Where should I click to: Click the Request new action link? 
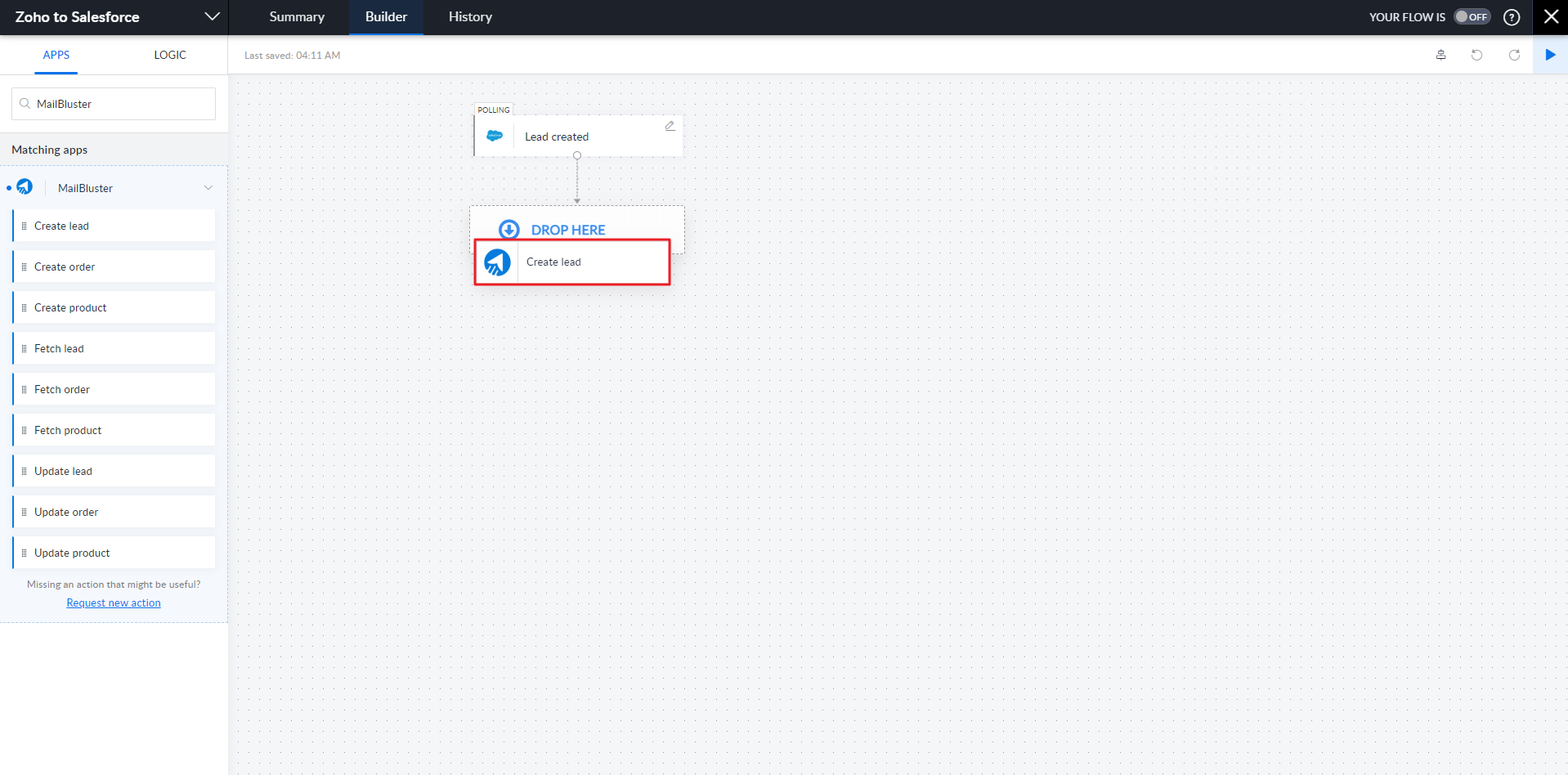pyautogui.click(x=114, y=603)
